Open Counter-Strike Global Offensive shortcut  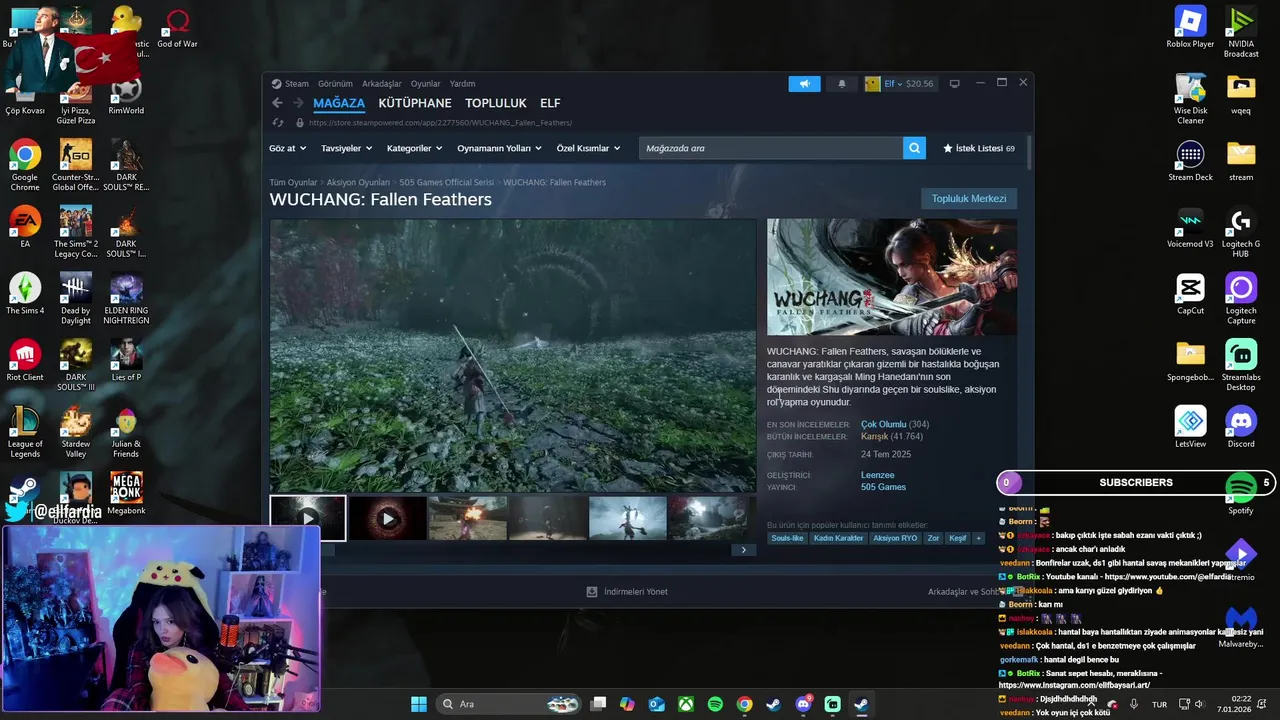76,166
